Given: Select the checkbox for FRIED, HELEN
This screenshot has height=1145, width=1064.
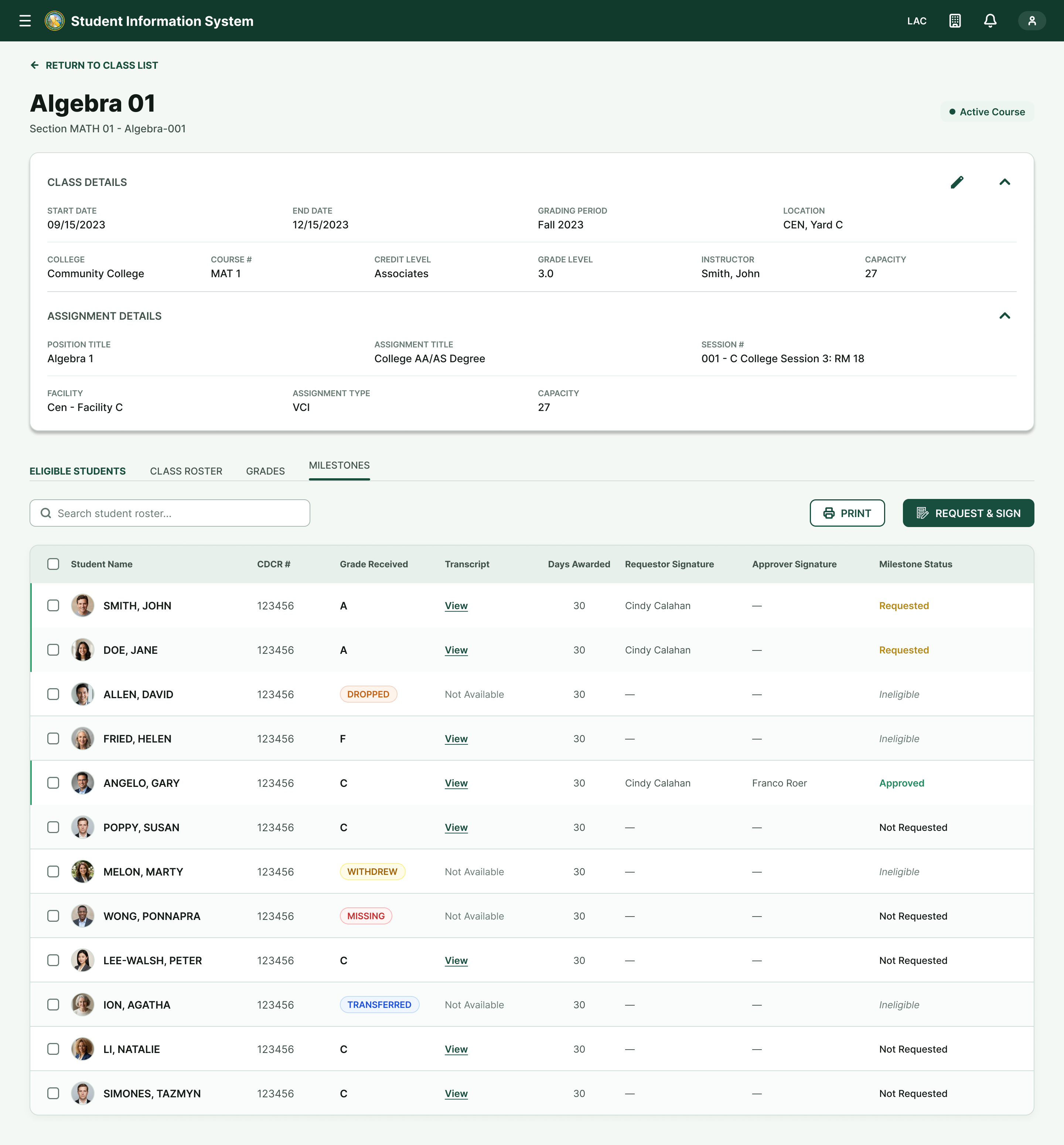Looking at the screenshot, I should 53,738.
